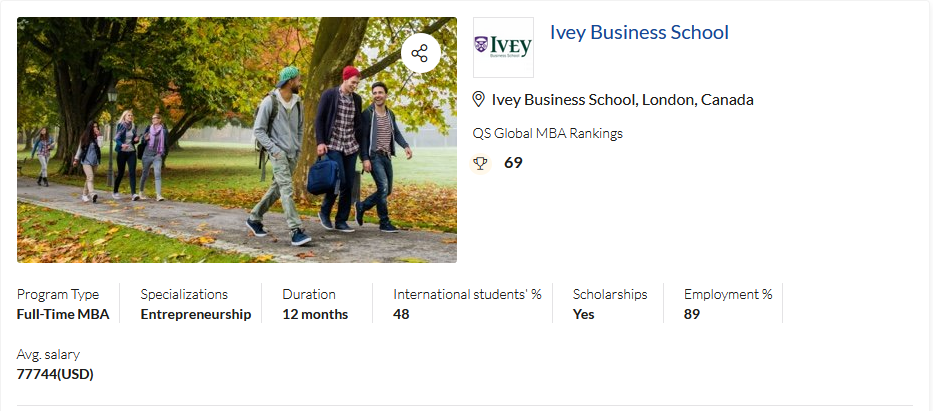Viewport: 933px width, 411px height.
Task: Click the Specializations label
Action: [x=184, y=294]
